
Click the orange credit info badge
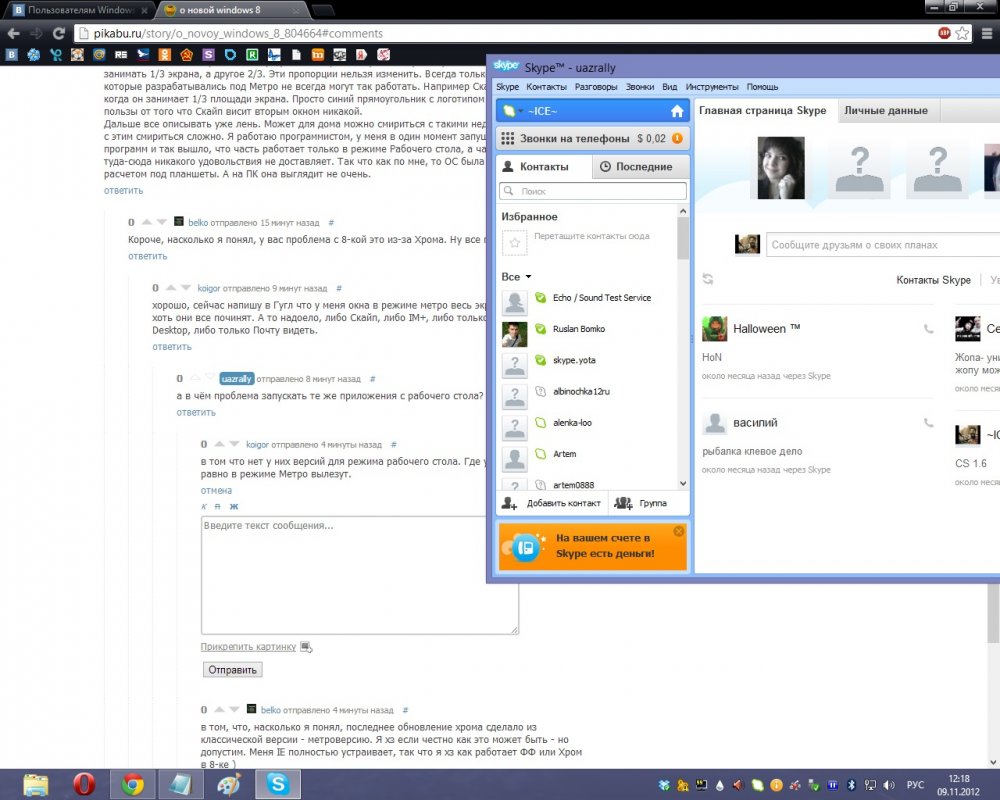[677, 138]
